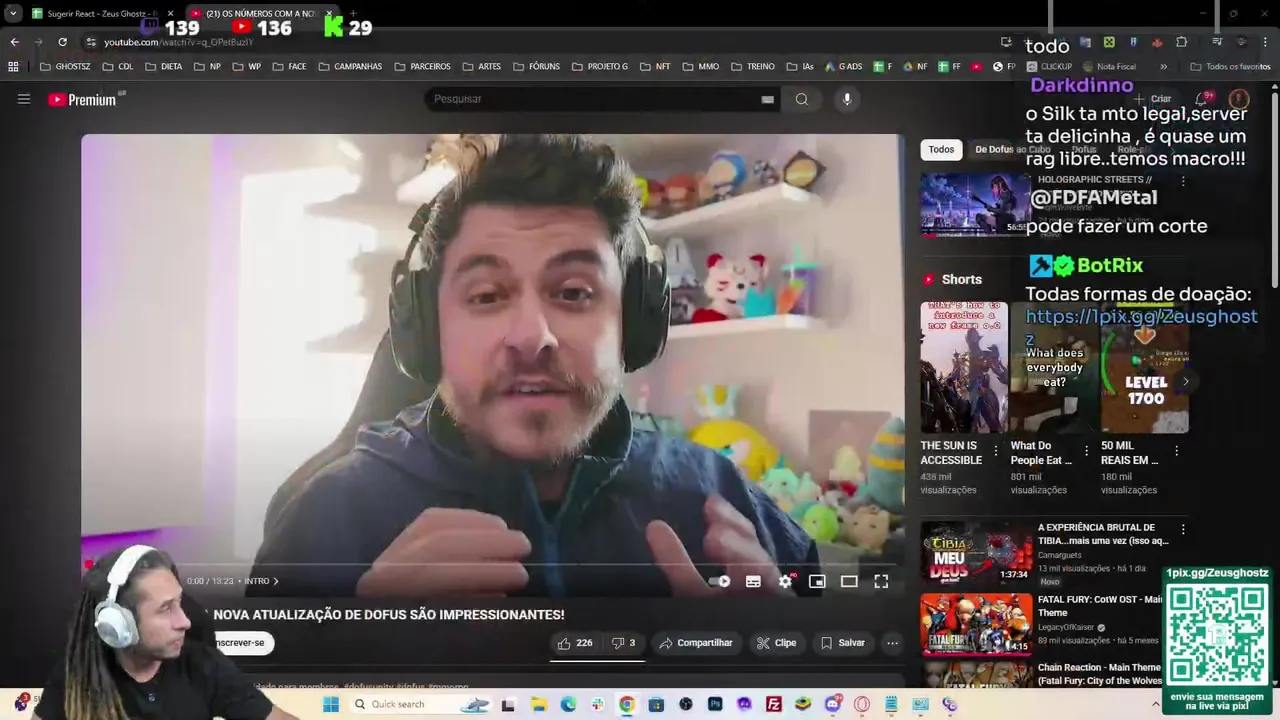Enter fullscreen video mode
The image size is (1280, 720).
point(881,581)
